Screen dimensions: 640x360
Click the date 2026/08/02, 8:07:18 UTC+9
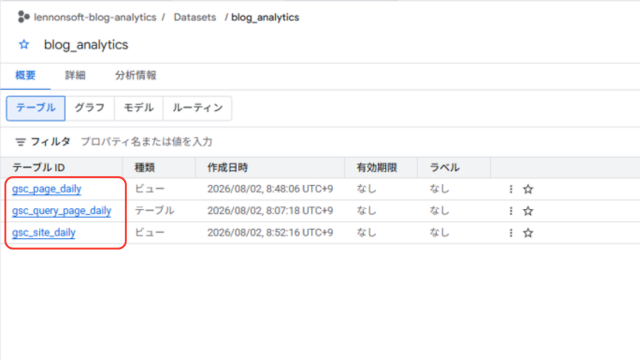270,211
